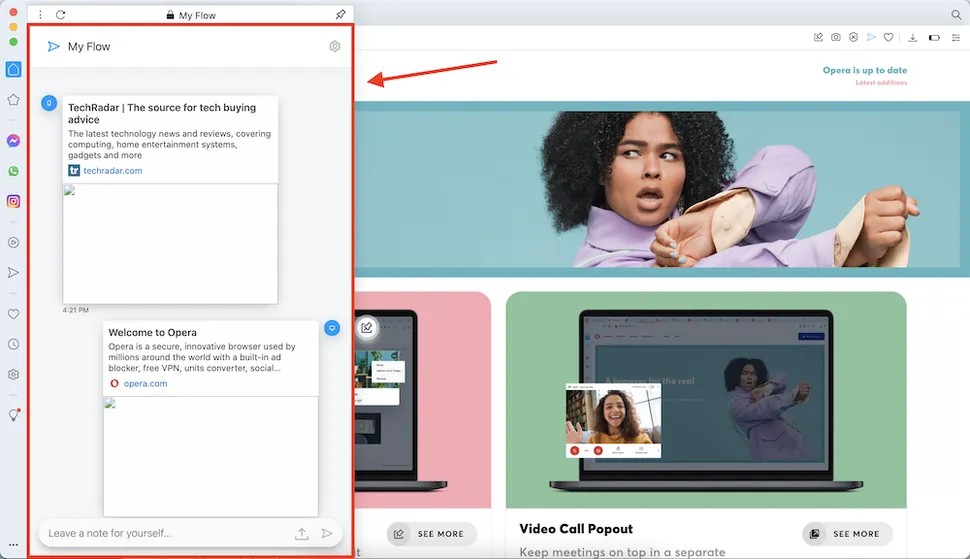Screen dimensions: 970x559
Task: Click the Latest additions link
Action: pyautogui.click(x=881, y=83)
